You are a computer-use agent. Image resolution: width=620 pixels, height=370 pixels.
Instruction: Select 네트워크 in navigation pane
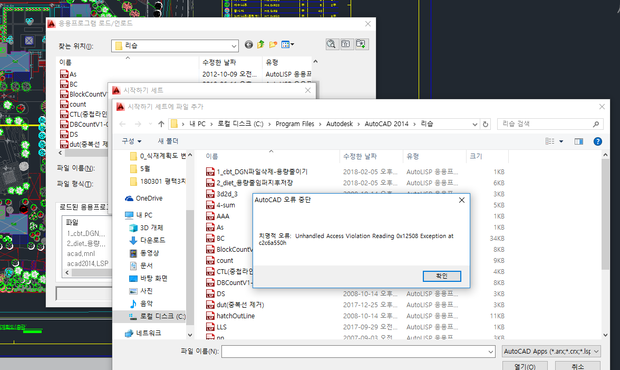(143, 333)
